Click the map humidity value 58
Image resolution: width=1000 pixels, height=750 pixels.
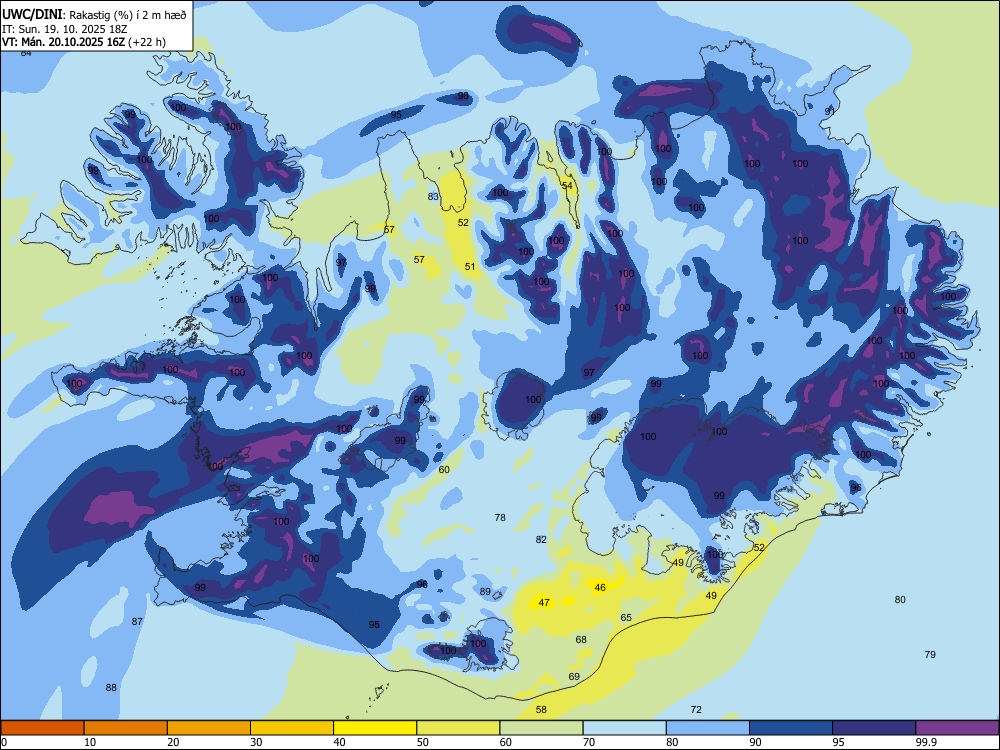[541, 709]
